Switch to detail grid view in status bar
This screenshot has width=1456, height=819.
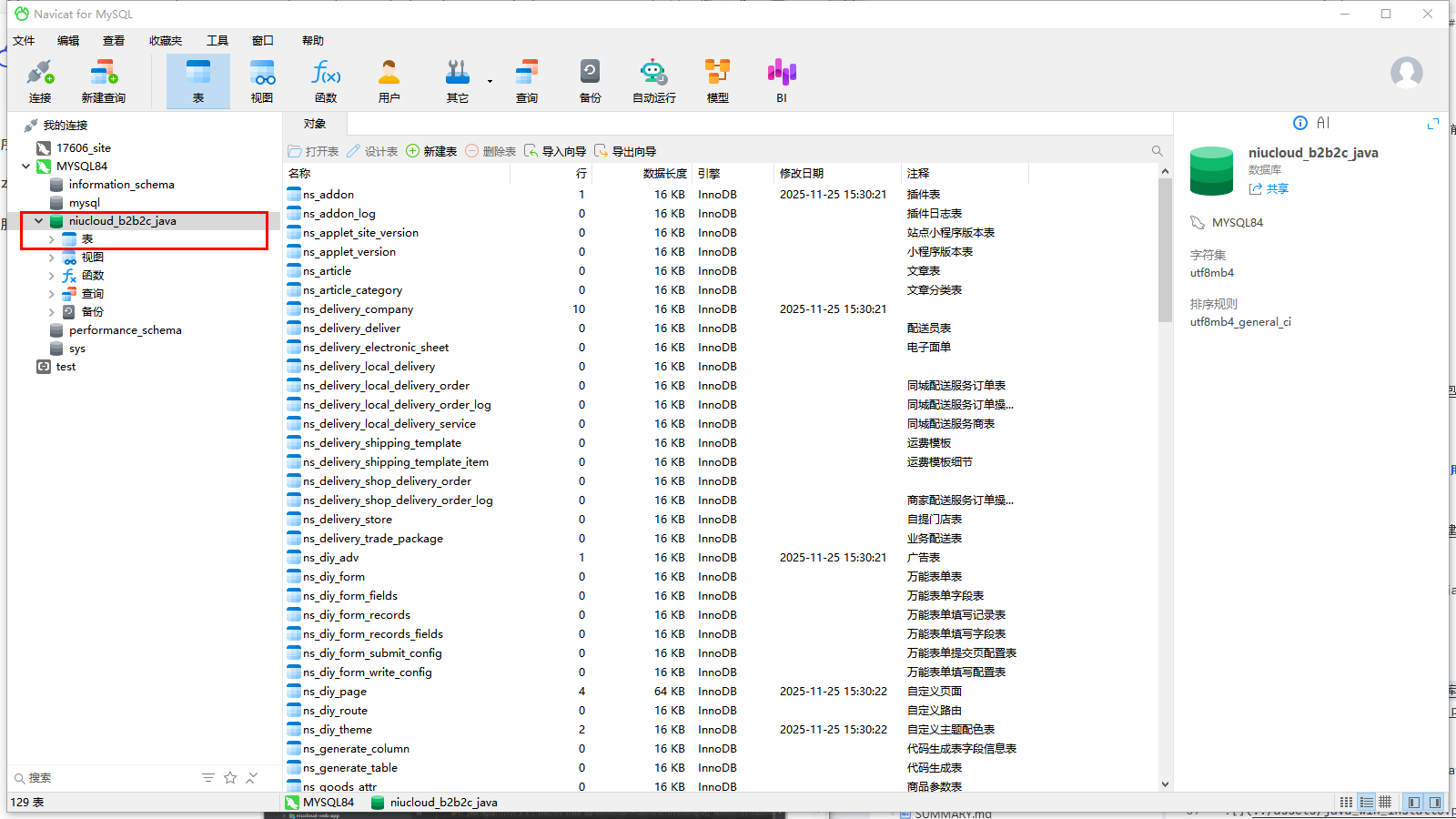(x=1366, y=803)
